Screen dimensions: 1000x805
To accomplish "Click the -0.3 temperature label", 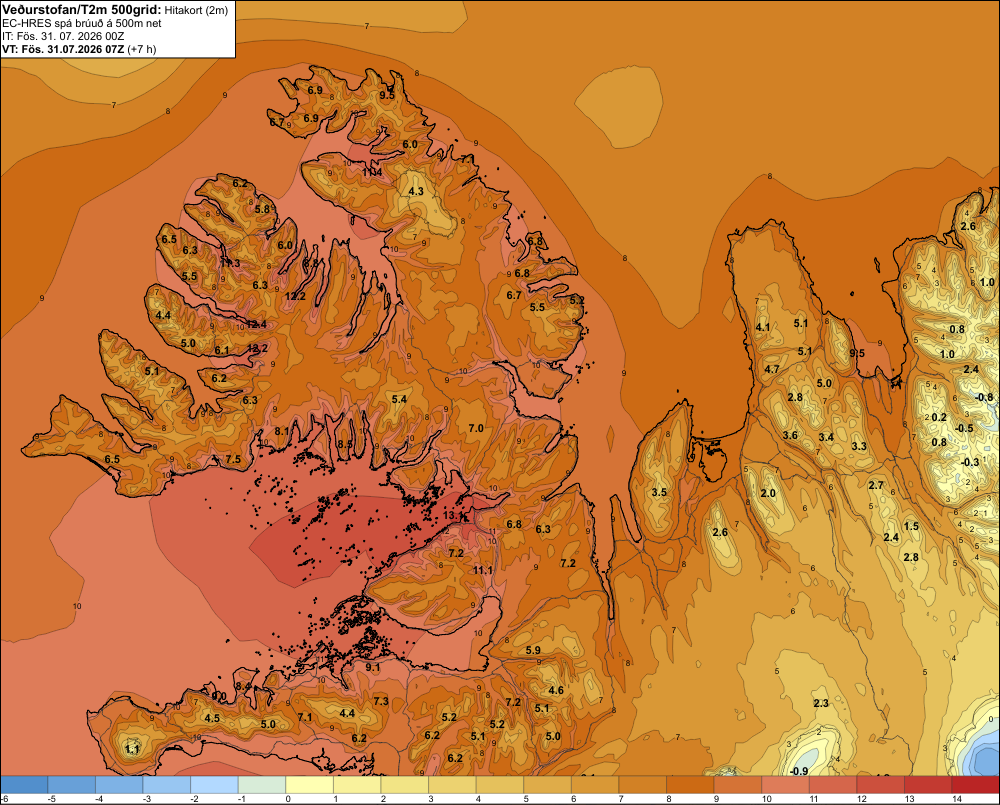I will click(970, 462).
